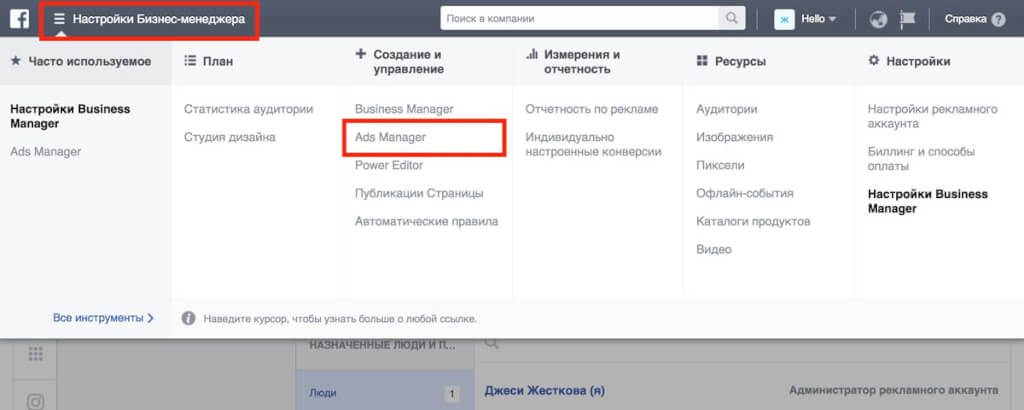
Task: Click the Instagram icon in sidebar
Action: click(35, 401)
